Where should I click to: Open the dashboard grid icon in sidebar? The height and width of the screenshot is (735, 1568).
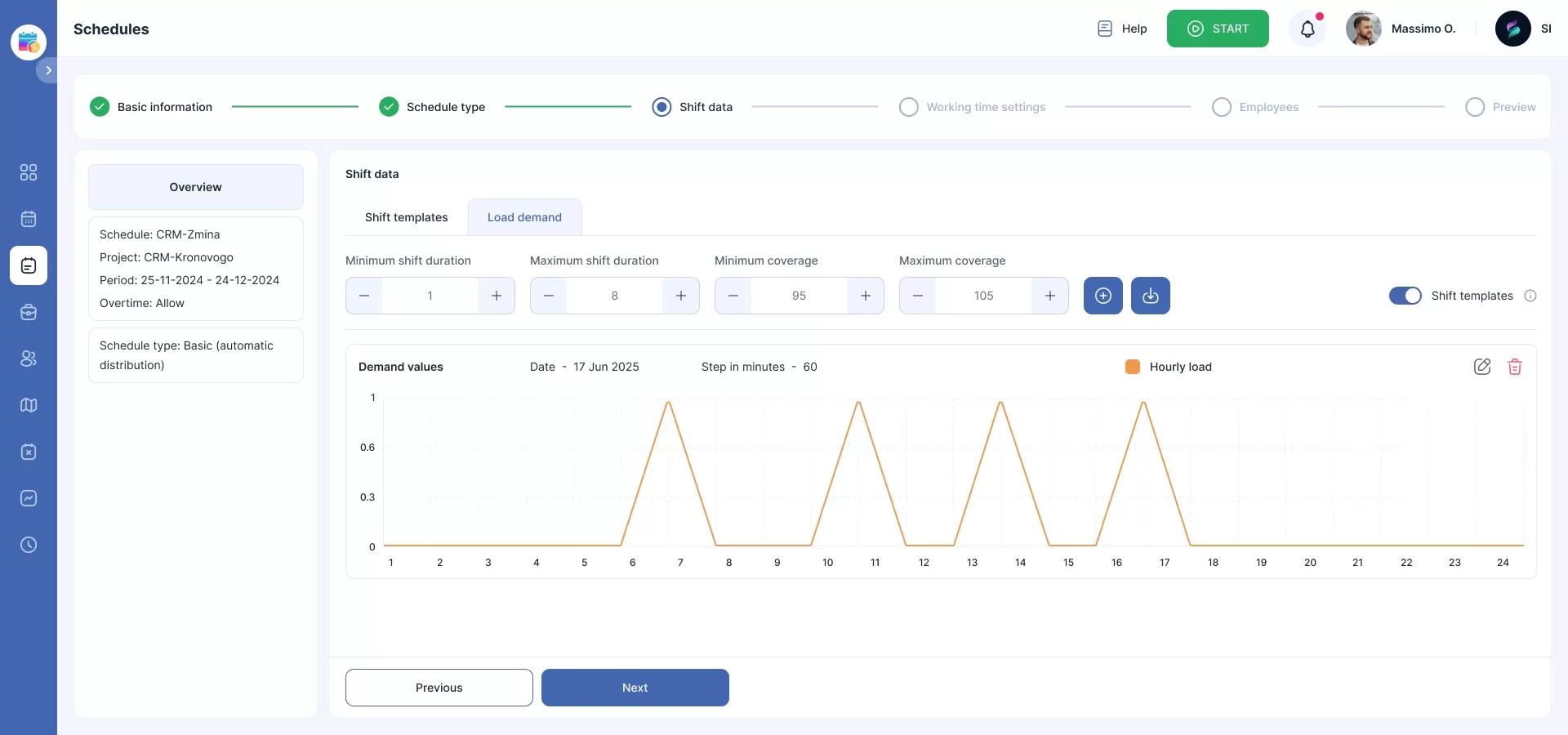[x=29, y=172]
